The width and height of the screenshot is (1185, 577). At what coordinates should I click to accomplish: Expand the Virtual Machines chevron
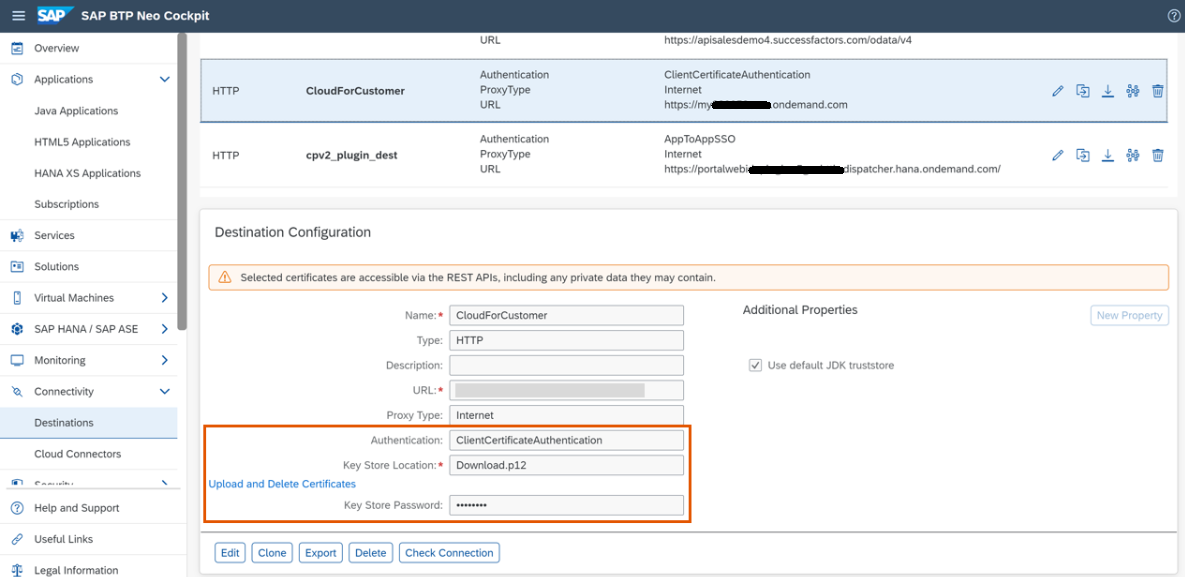(x=165, y=298)
